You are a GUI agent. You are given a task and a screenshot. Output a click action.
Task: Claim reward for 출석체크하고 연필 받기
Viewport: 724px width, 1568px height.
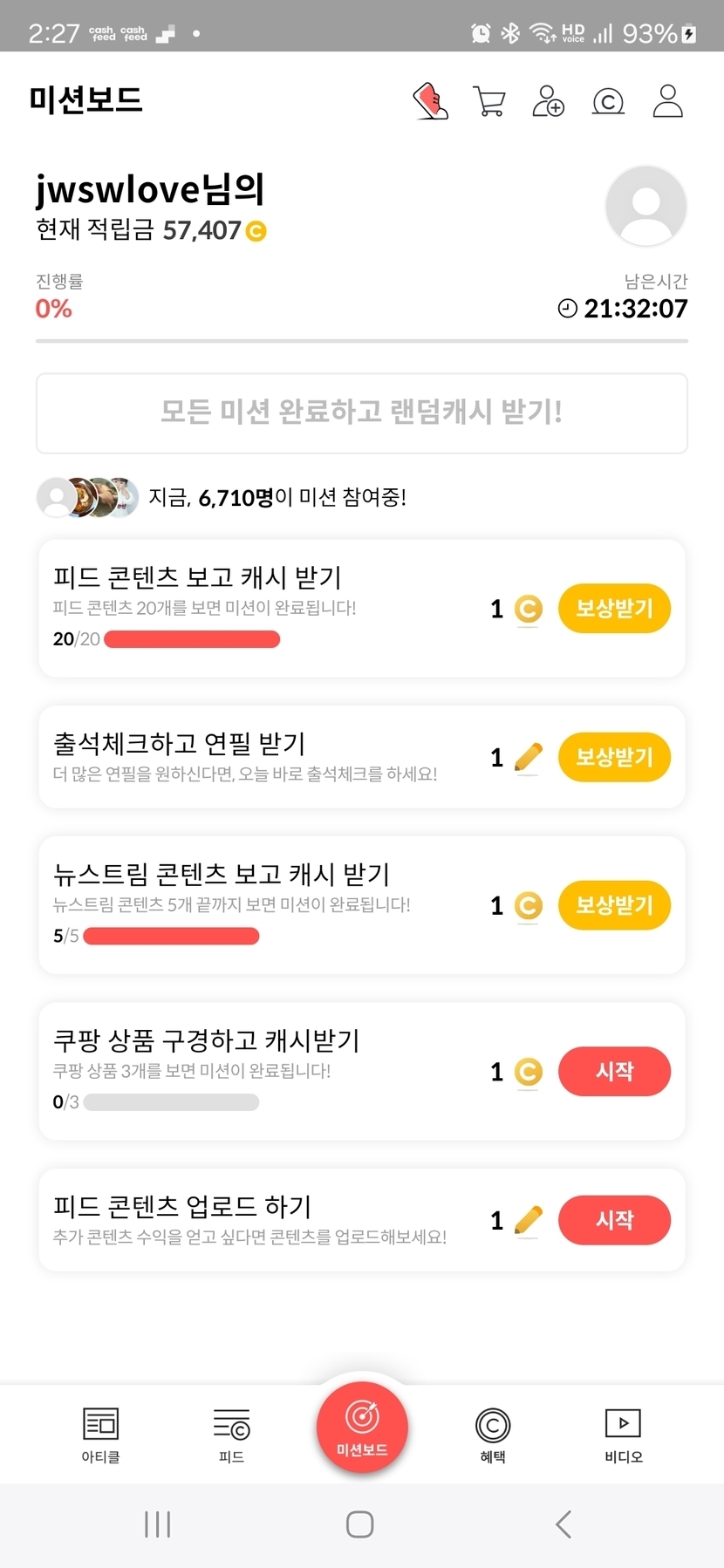[x=614, y=757]
